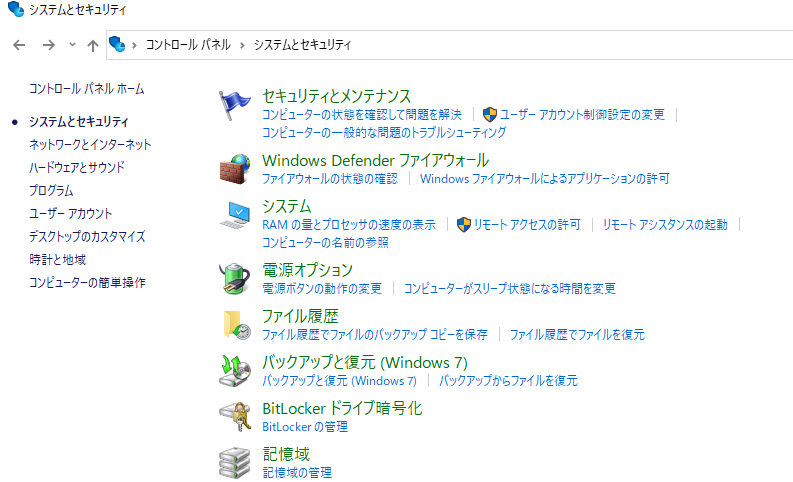
Task: Open ネットワークとインターネット category in sidebar
Action: [x=90, y=145]
